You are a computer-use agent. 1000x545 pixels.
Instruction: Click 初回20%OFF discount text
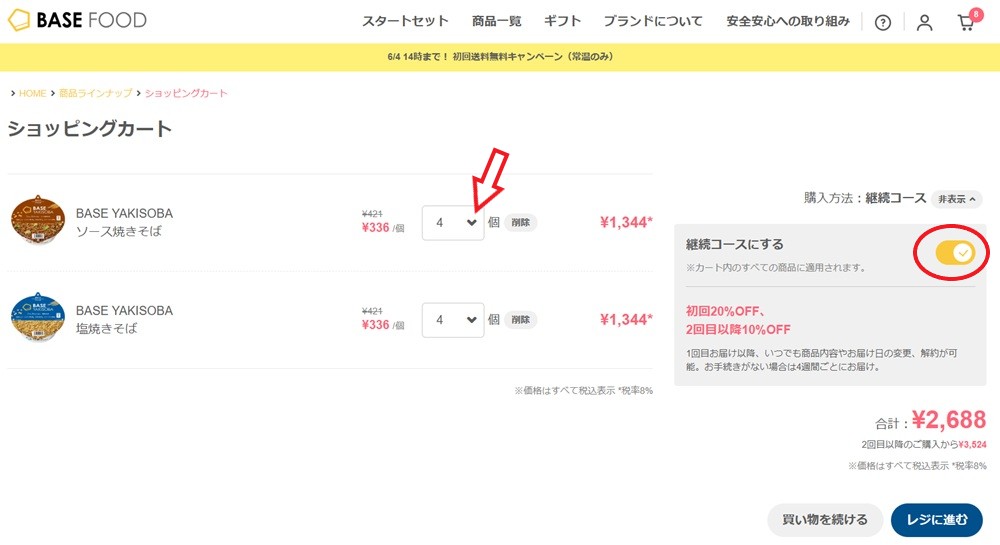click(x=725, y=311)
